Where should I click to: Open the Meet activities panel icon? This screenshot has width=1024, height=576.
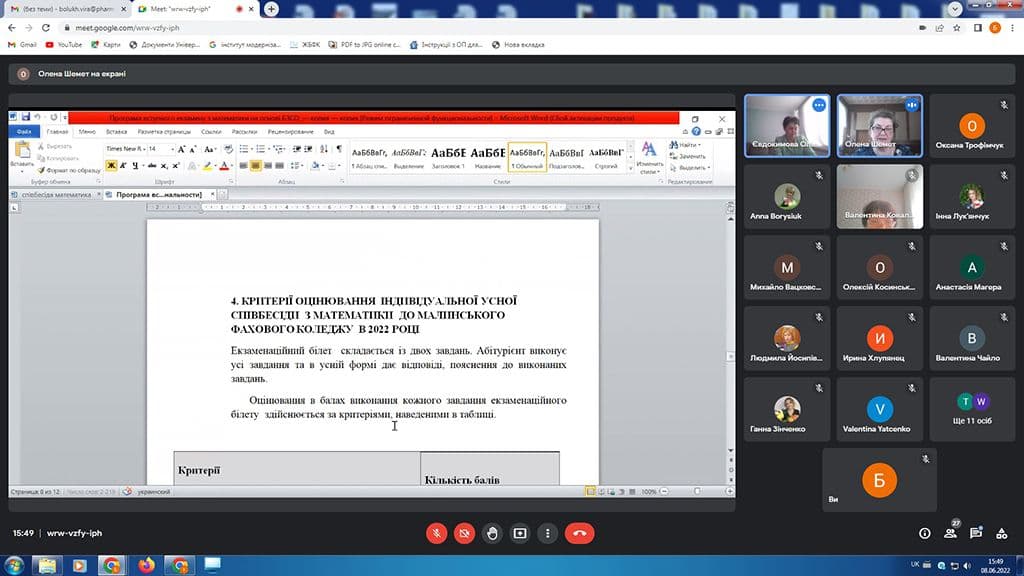(x=1002, y=534)
